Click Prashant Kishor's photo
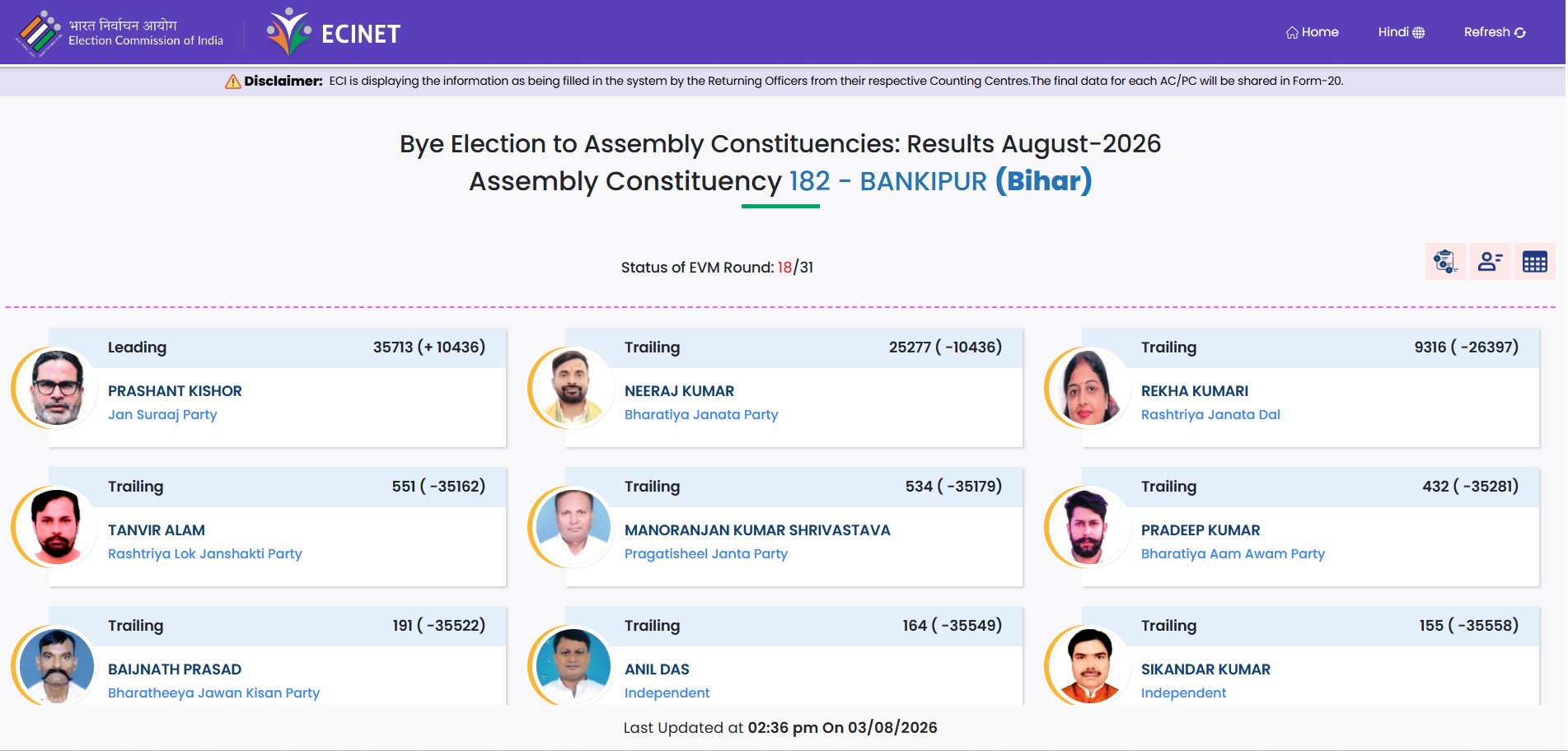 (56, 387)
